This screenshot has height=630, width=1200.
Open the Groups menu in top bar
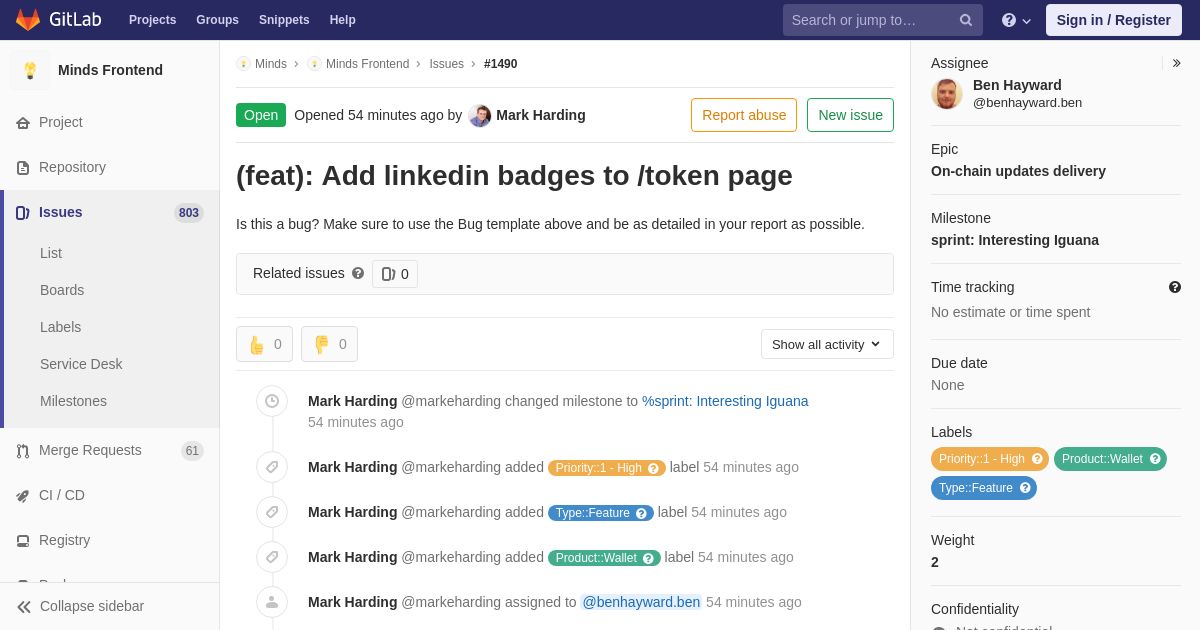click(x=217, y=20)
